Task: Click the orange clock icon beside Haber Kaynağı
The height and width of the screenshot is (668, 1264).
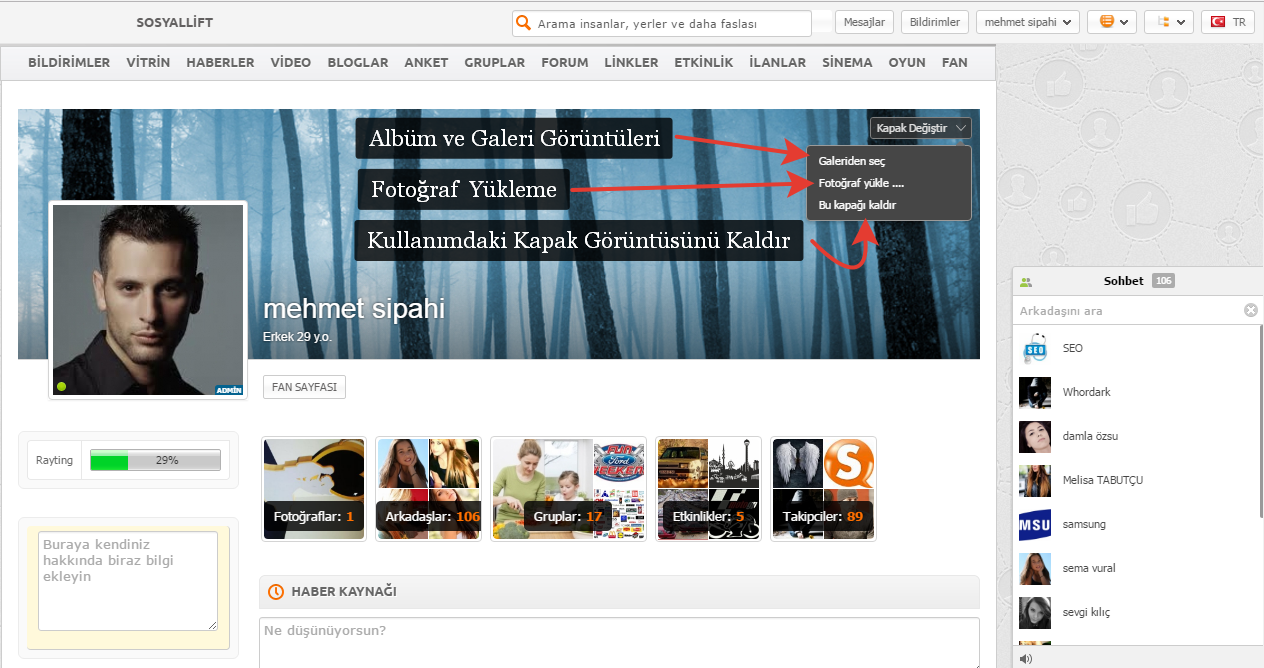Action: point(276,592)
